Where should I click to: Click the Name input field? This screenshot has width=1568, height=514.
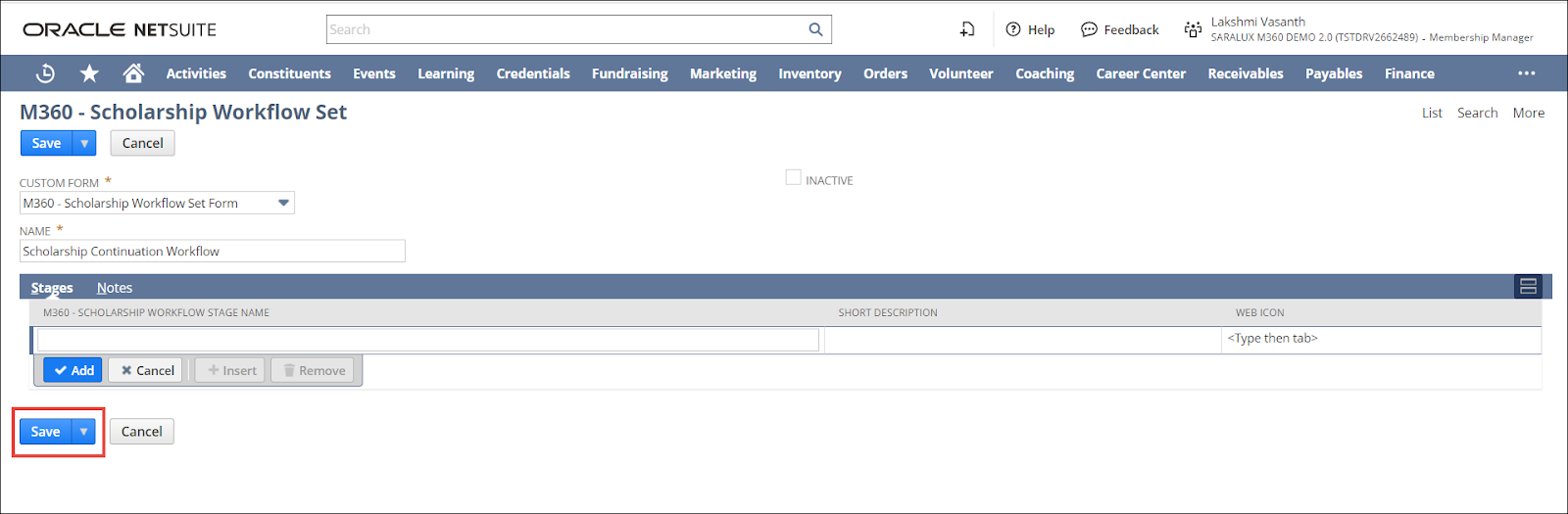[212, 252]
